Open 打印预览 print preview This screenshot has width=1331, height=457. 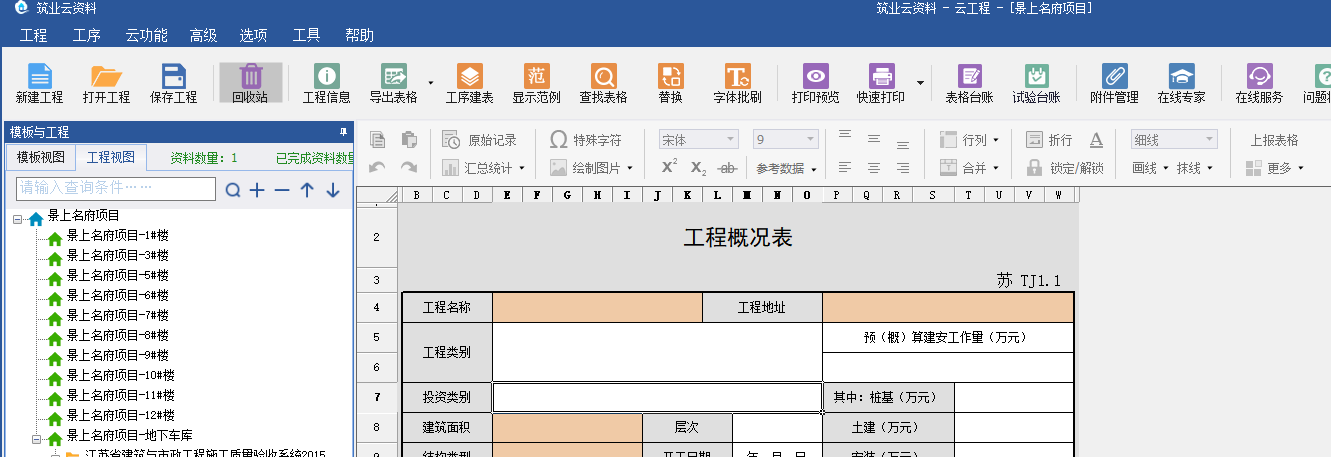[x=816, y=84]
